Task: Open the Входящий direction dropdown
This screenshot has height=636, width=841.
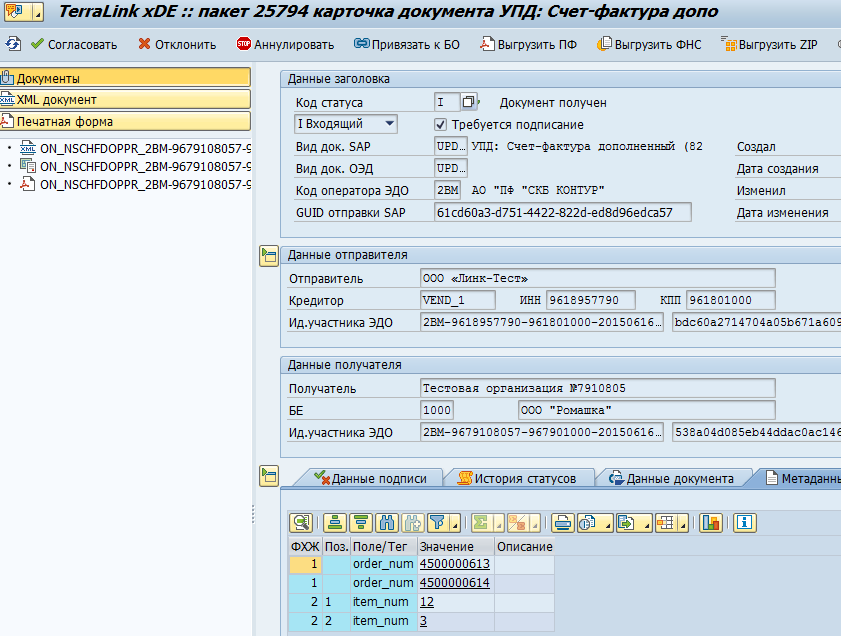Action: pos(389,124)
